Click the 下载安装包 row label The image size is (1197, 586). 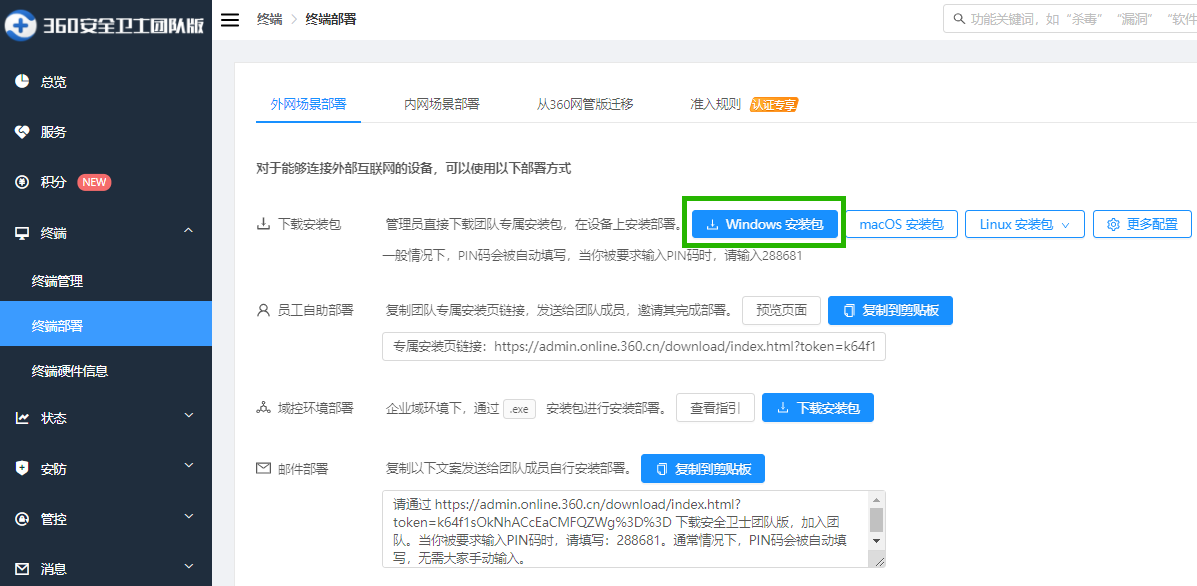(x=309, y=224)
